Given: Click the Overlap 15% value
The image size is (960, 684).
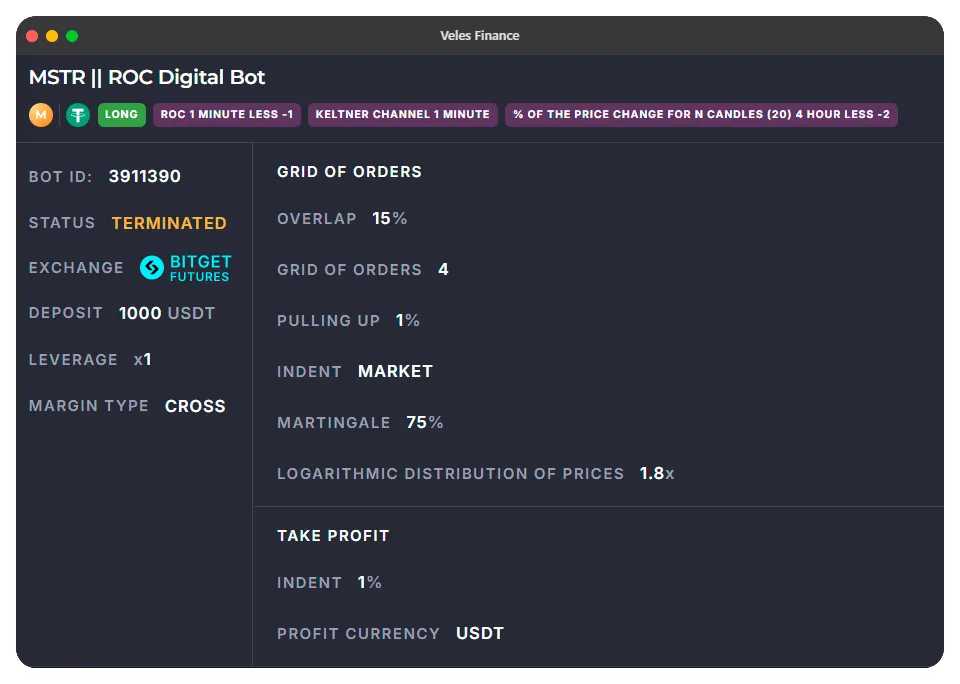Looking at the screenshot, I should click(x=389, y=219).
